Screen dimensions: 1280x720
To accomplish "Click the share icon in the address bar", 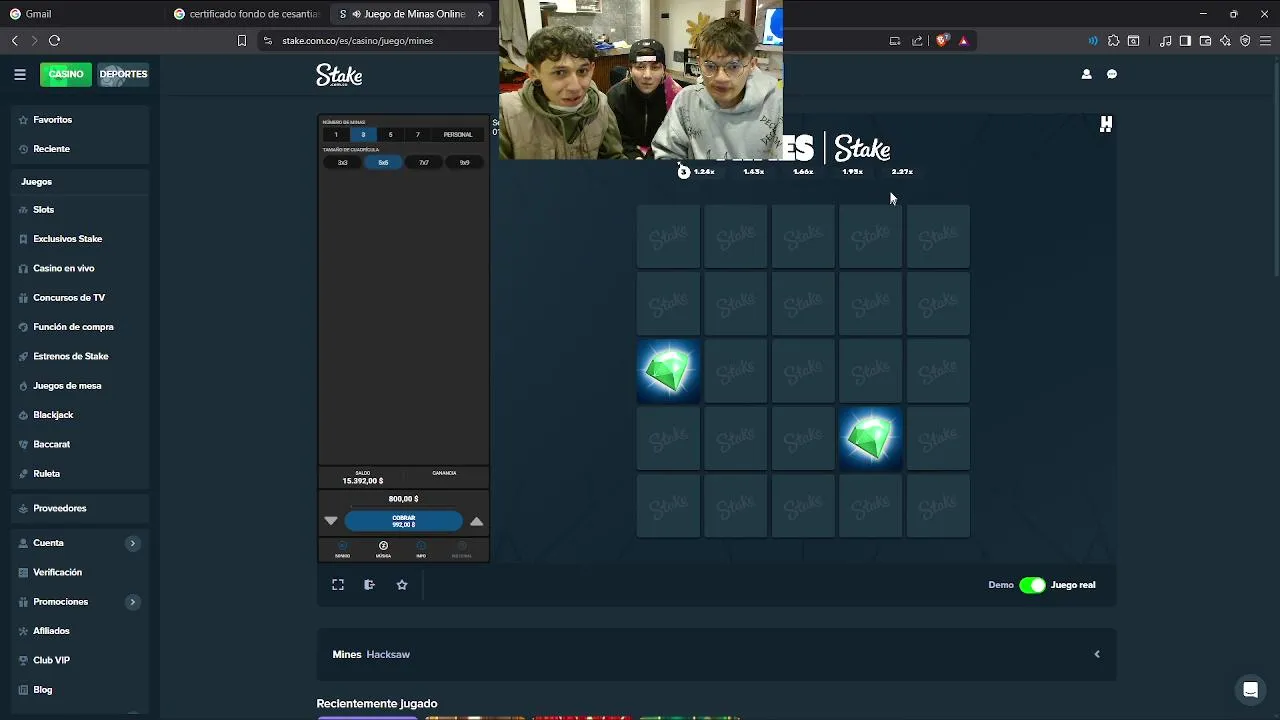I will 917,41.
